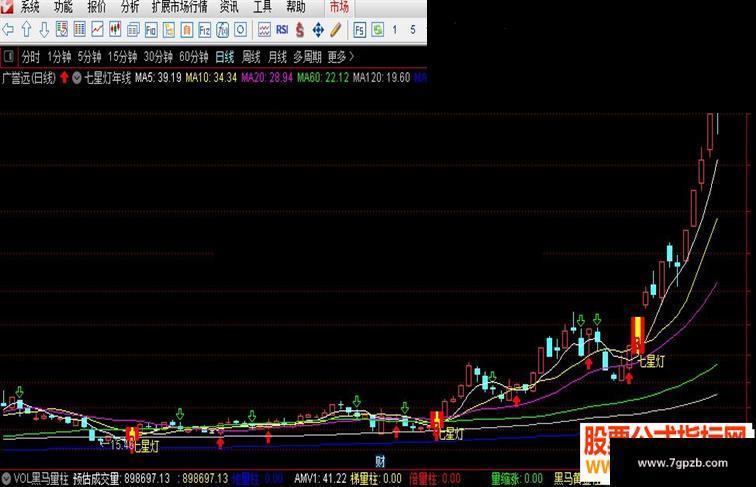The height and width of the screenshot is (487, 756).
Task: Open the 帮助 menu
Action: 296,7
